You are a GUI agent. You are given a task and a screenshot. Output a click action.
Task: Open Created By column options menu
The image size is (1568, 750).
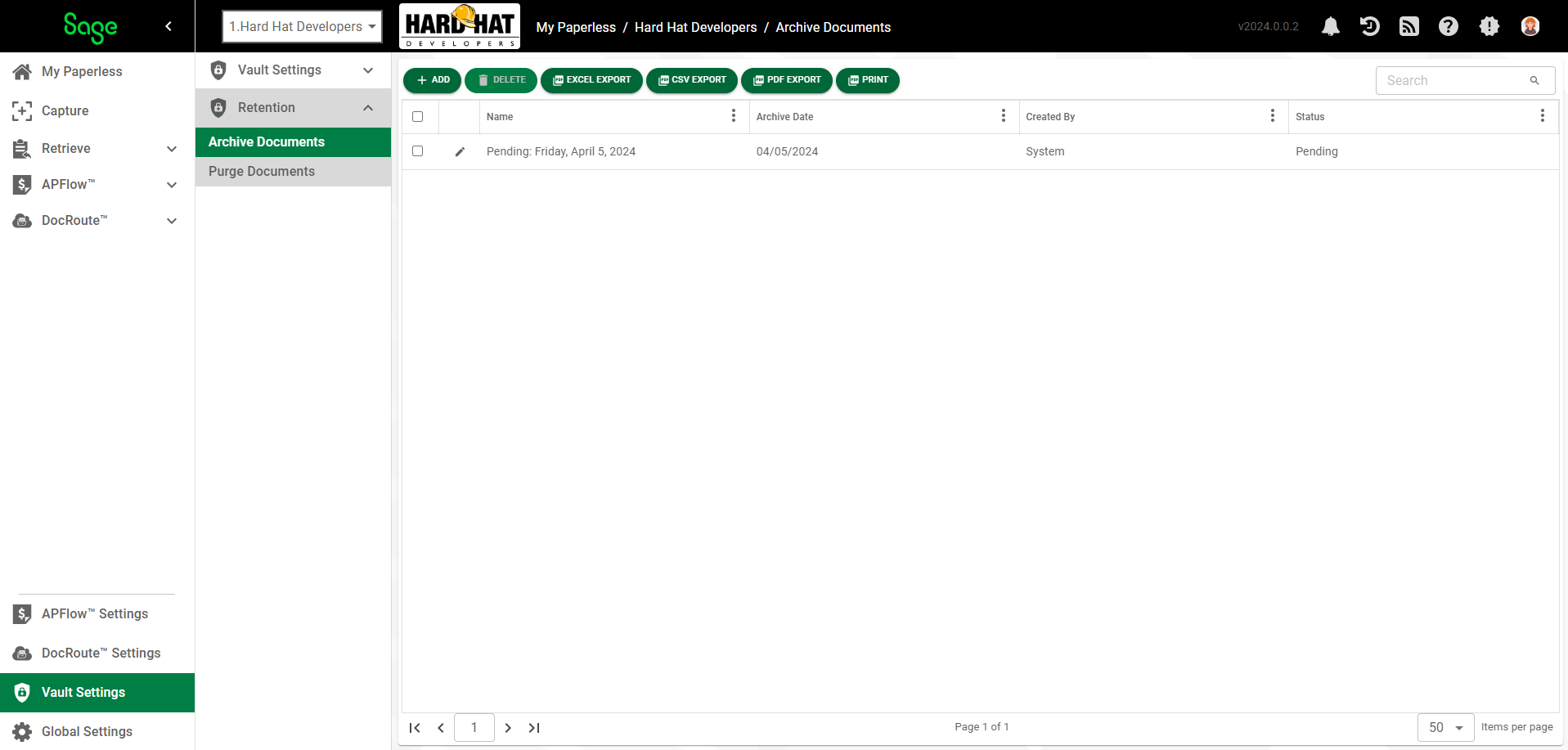tap(1273, 116)
